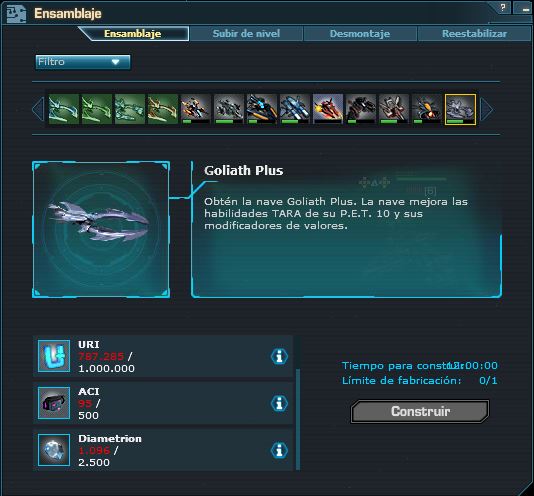The image size is (534, 496).
Task: Click the Diametrion crystal icon
Action: coord(54,450)
